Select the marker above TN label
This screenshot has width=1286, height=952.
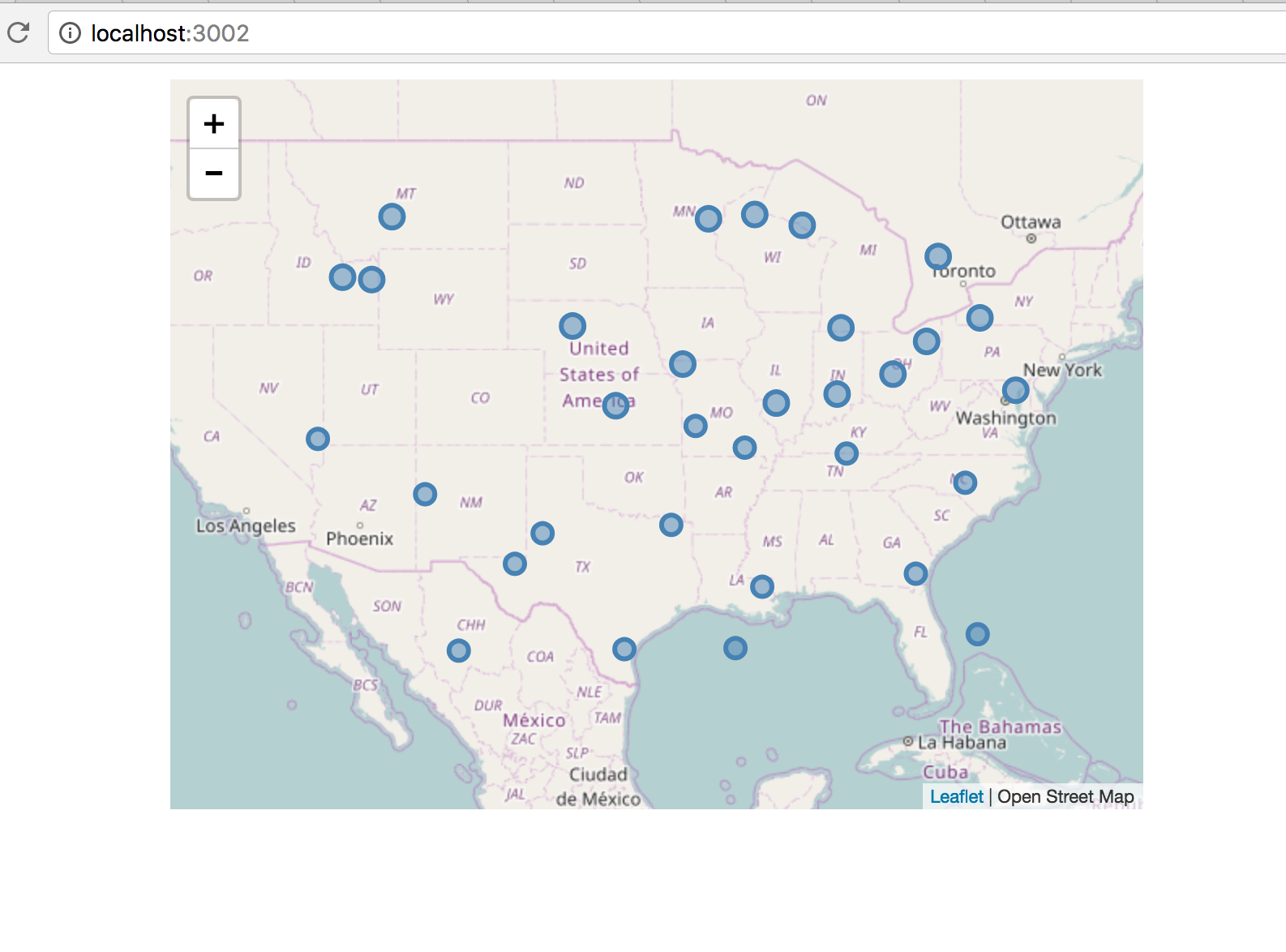tap(846, 453)
